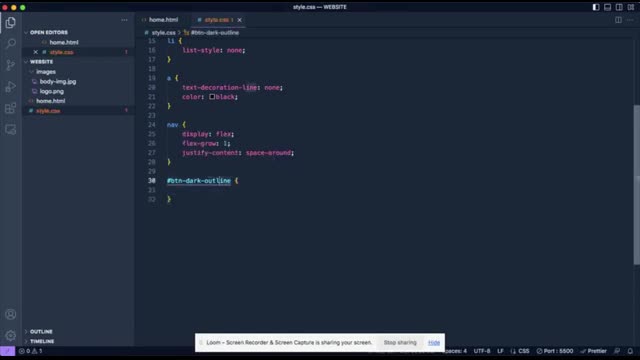Viewport: 640px width, 360px height.
Task: Open editor more actions ellipsis
Action: pyautogui.click(x=630, y=20)
